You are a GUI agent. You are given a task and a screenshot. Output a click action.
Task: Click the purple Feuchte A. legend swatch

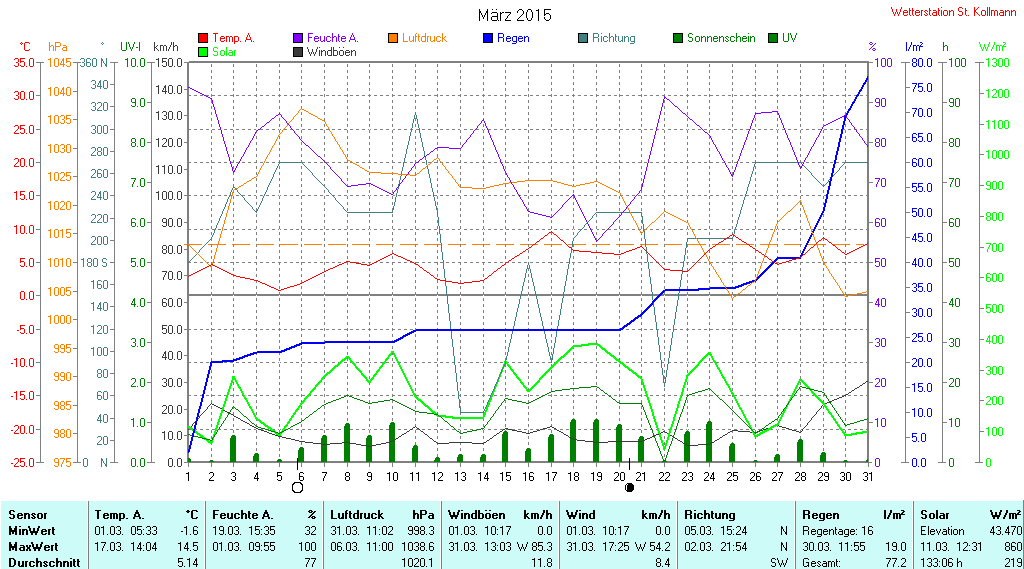point(298,39)
